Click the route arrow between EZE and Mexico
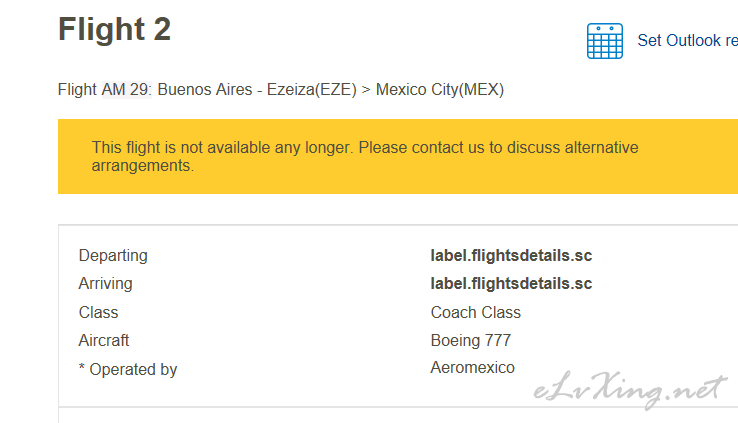738x423 pixels. pyautogui.click(x=366, y=89)
